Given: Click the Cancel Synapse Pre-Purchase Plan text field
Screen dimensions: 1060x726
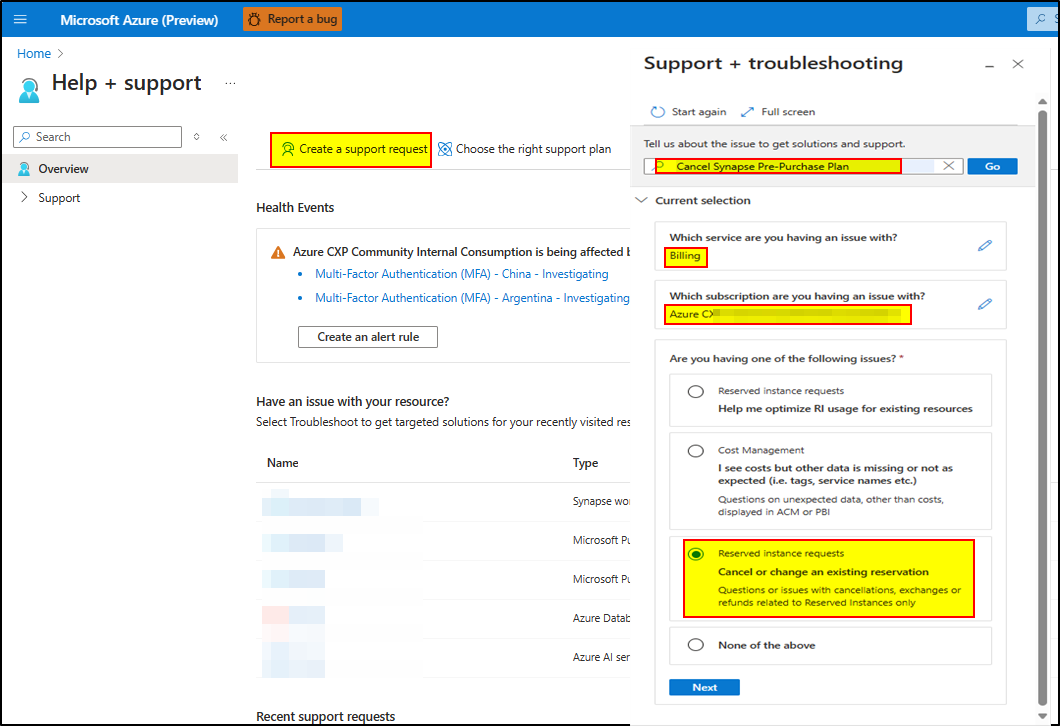Looking at the screenshot, I should click(x=803, y=166).
